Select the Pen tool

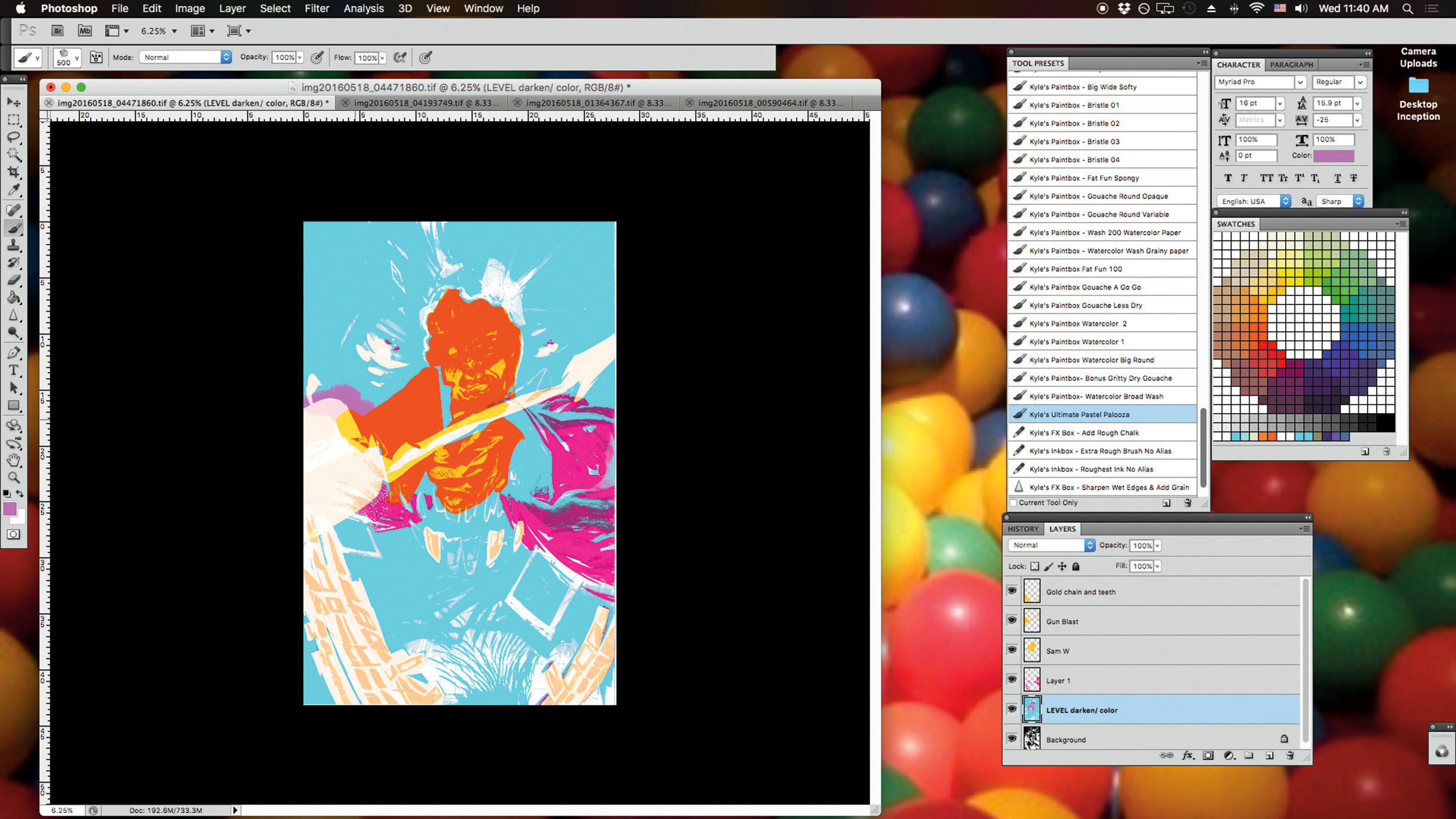click(14, 353)
